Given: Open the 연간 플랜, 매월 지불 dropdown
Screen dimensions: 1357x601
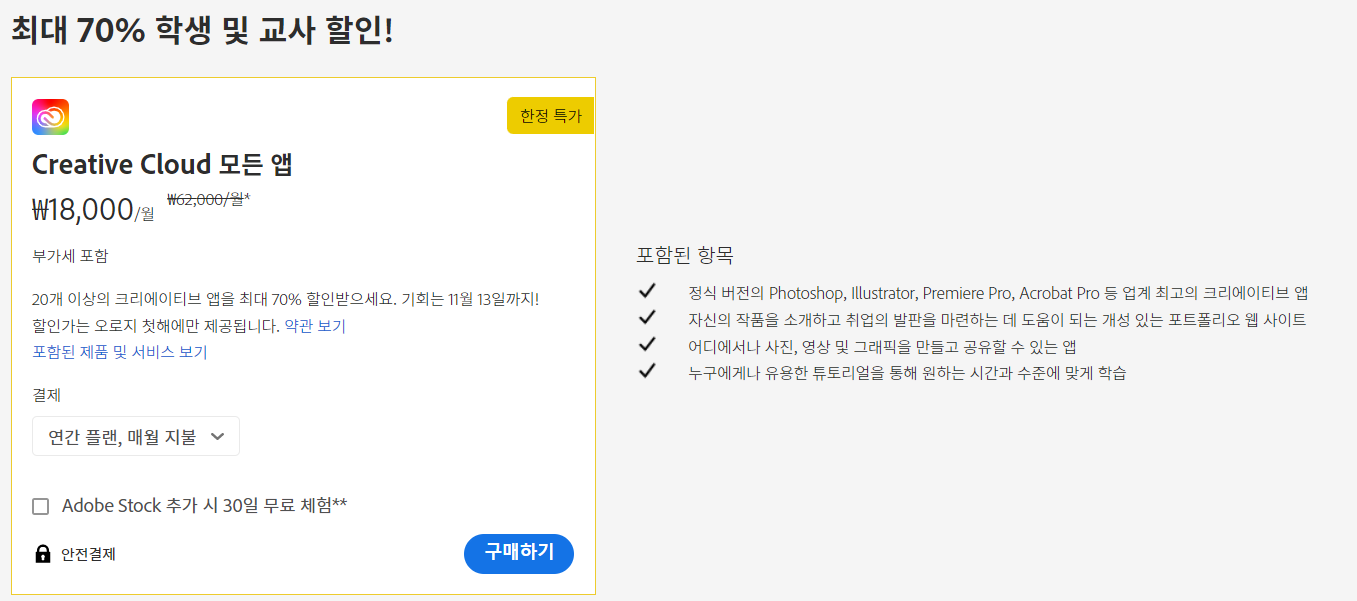Looking at the screenshot, I should pyautogui.click(x=136, y=436).
